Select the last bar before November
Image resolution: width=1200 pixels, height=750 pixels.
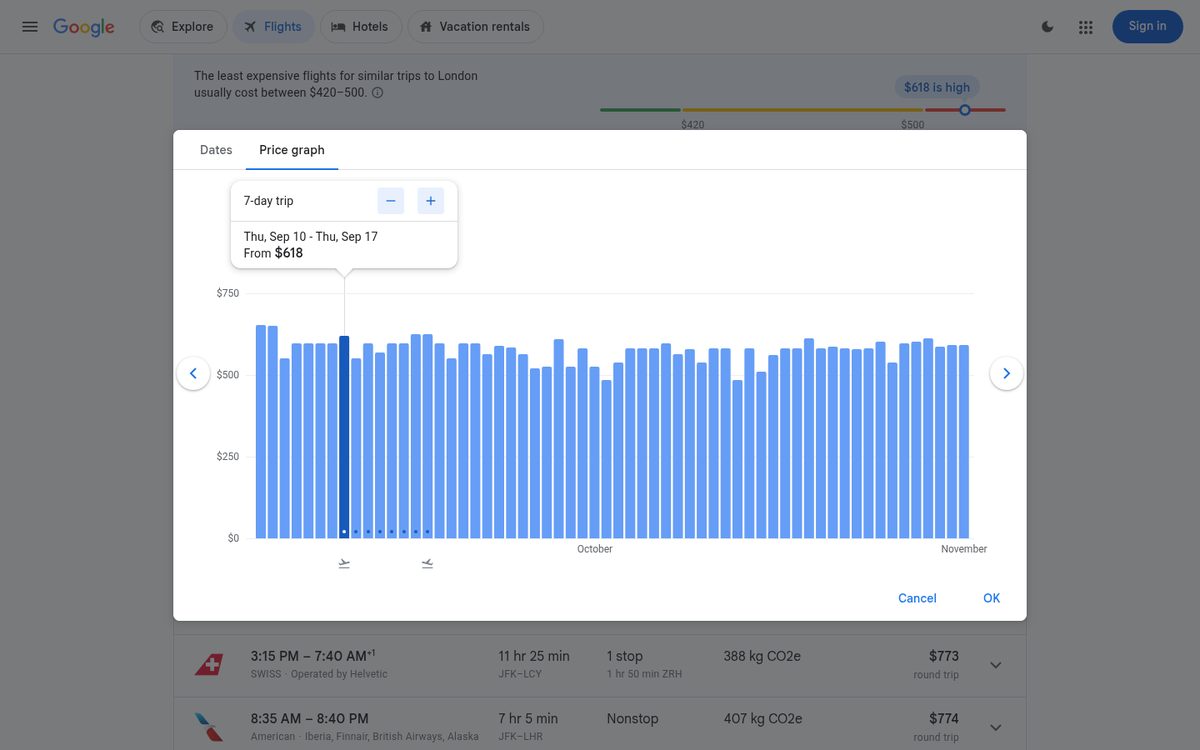[964, 441]
